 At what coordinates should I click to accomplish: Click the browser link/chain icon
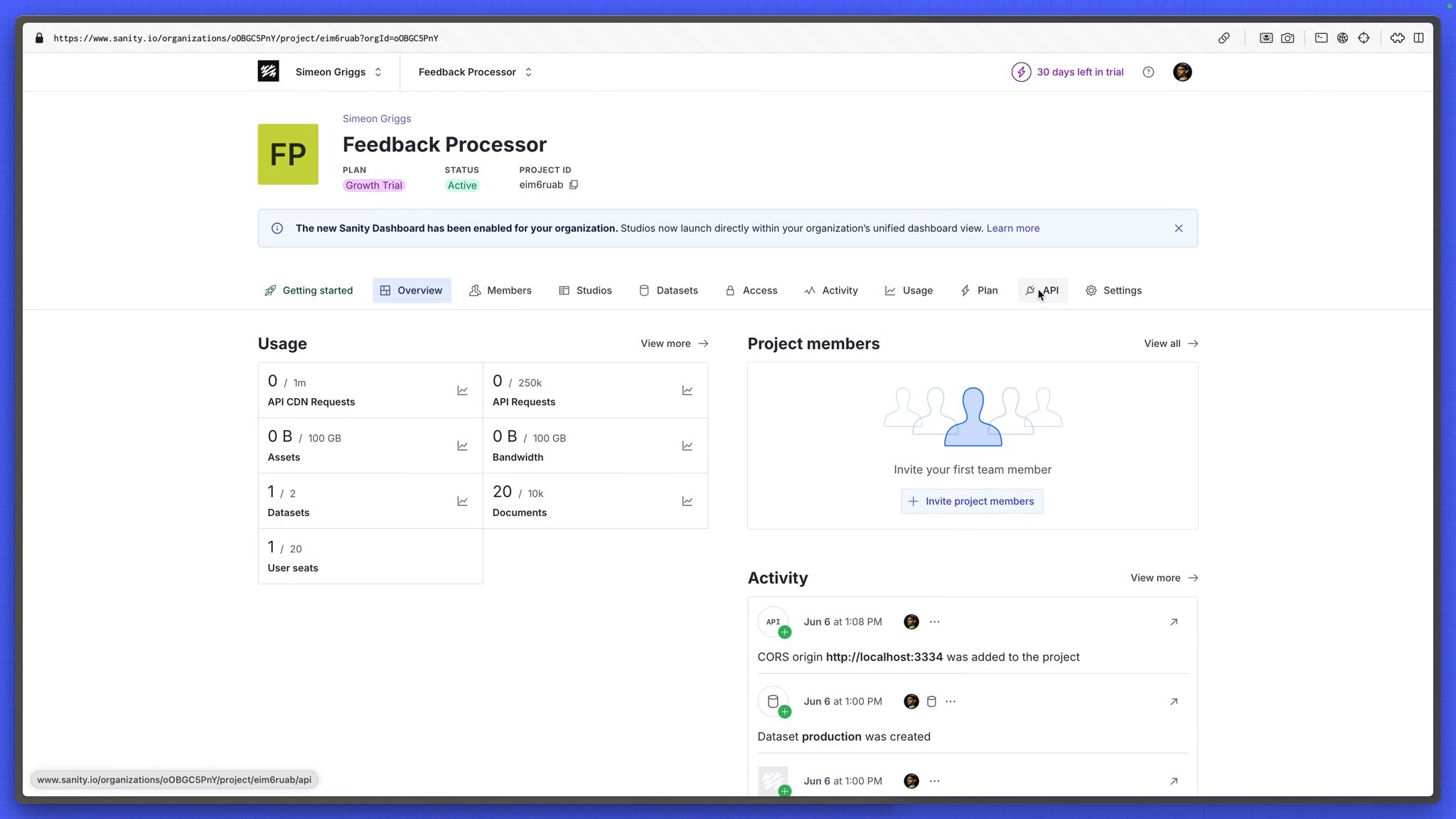pyautogui.click(x=1224, y=38)
